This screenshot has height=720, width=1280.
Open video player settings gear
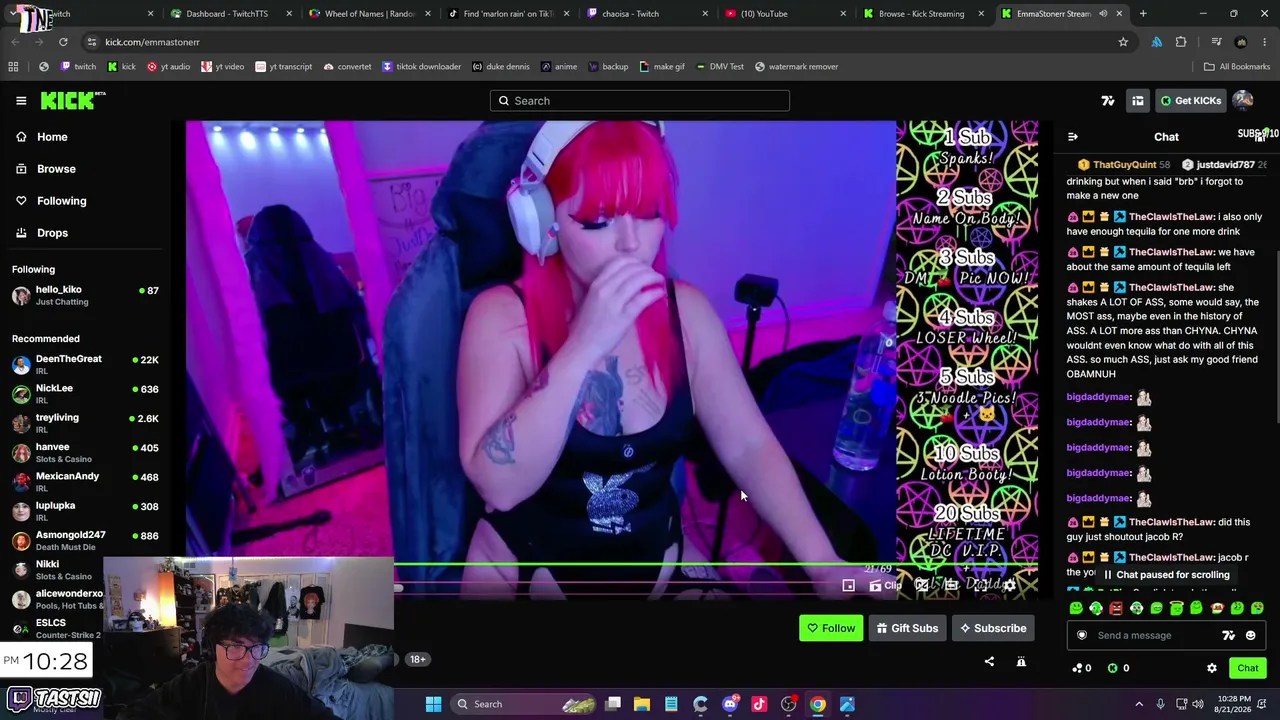(1010, 585)
